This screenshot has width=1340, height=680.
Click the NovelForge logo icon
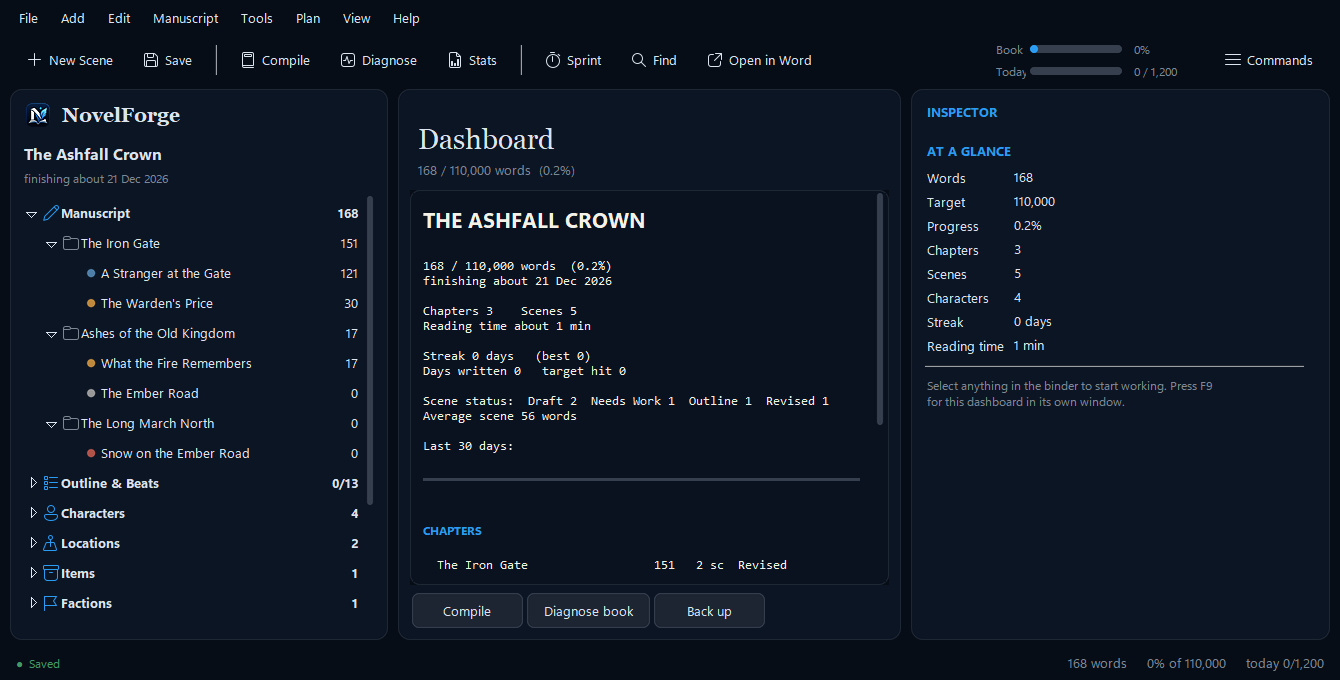[x=39, y=115]
